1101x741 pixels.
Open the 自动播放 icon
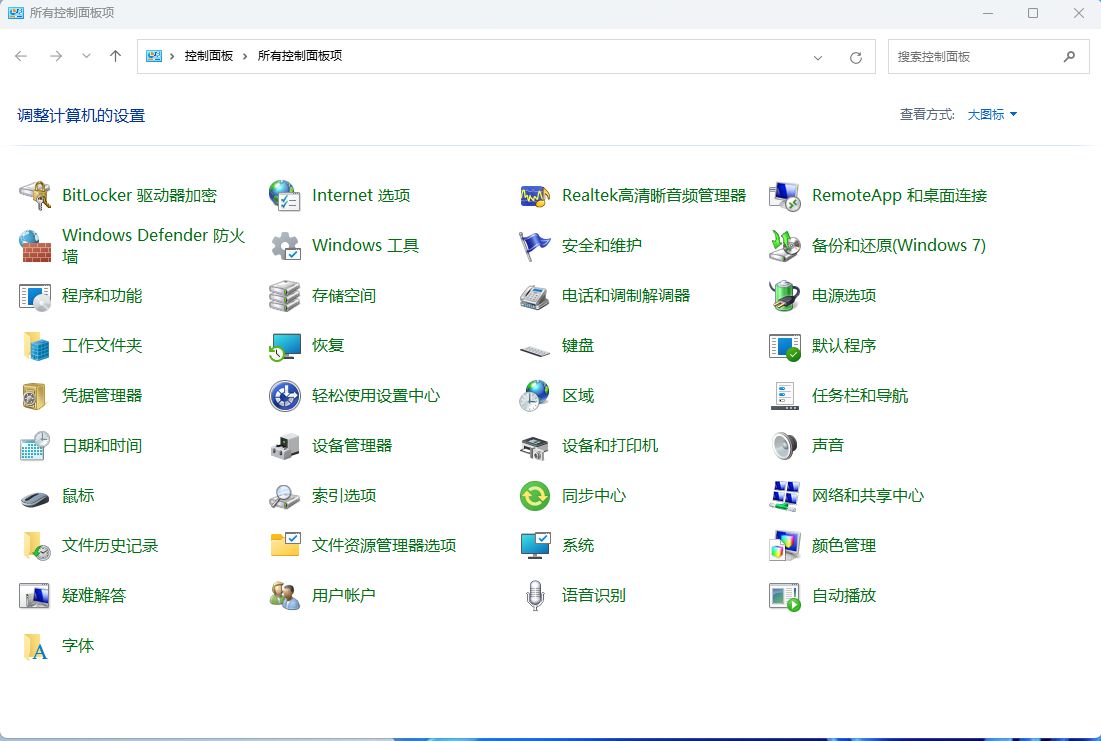point(785,596)
